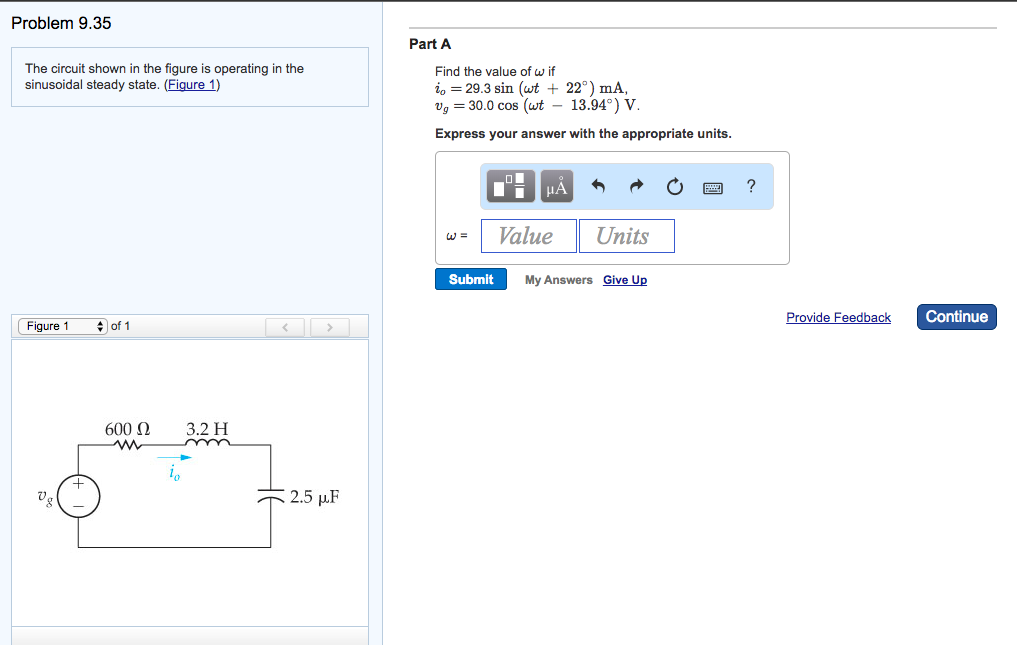1017x645 pixels.
Task: Click the redo arrow icon
Action: coord(636,187)
